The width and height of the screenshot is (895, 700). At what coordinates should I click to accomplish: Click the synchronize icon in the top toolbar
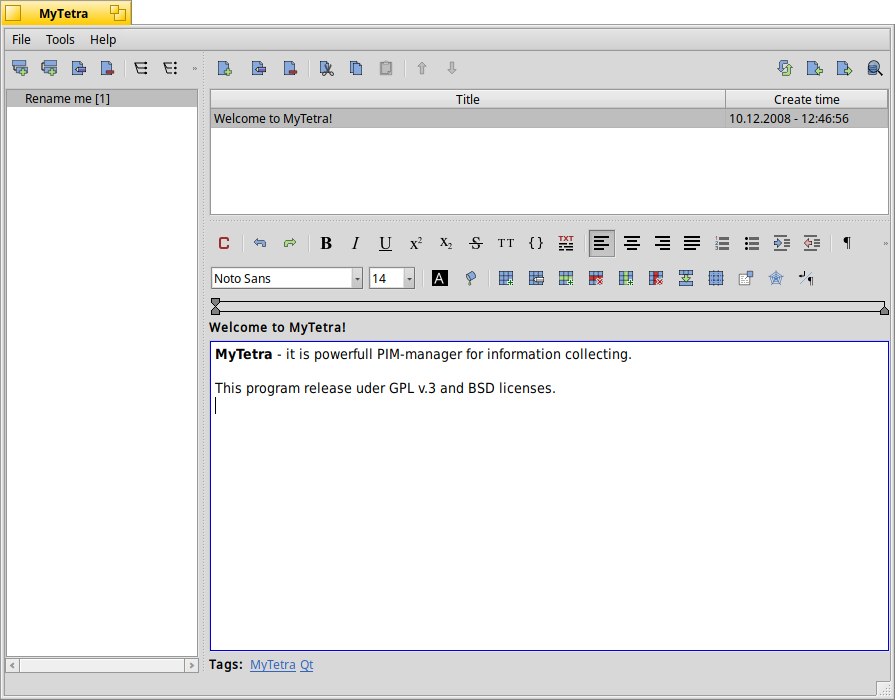click(x=785, y=69)
